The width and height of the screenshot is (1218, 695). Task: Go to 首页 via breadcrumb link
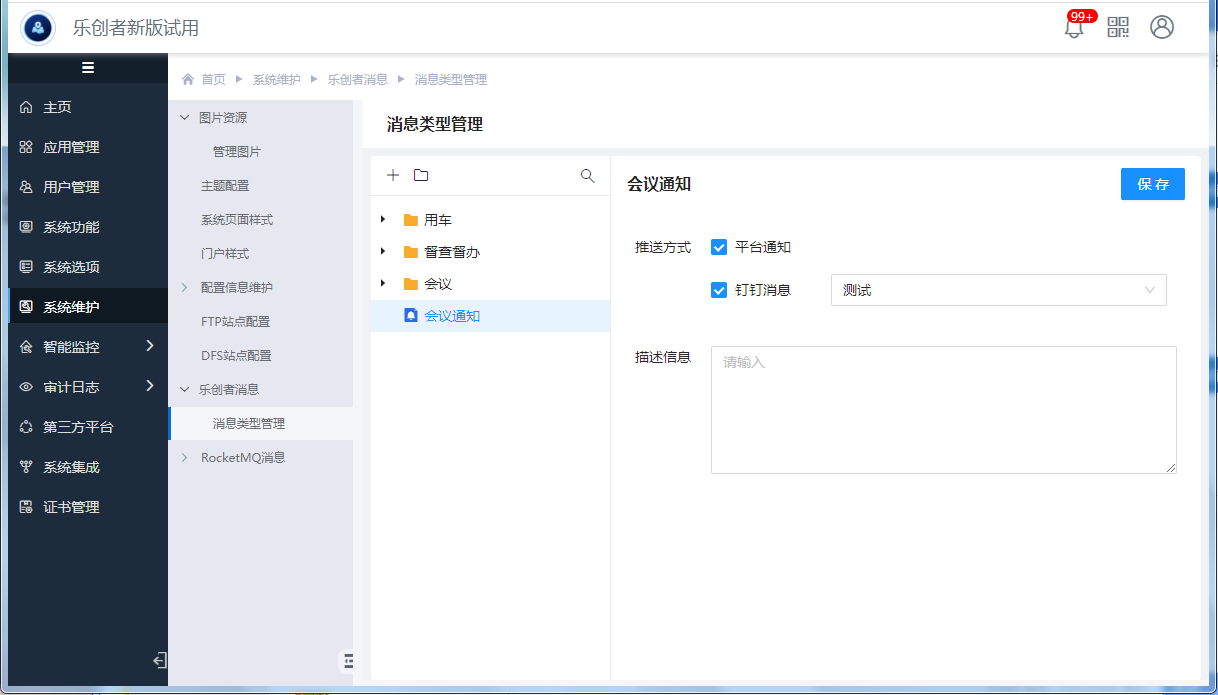pyautogui.click(x=213, y=80)
